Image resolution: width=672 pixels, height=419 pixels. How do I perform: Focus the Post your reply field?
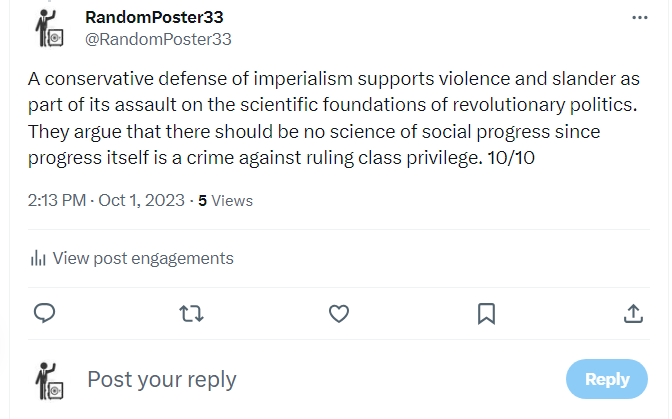tap(300, 380)
